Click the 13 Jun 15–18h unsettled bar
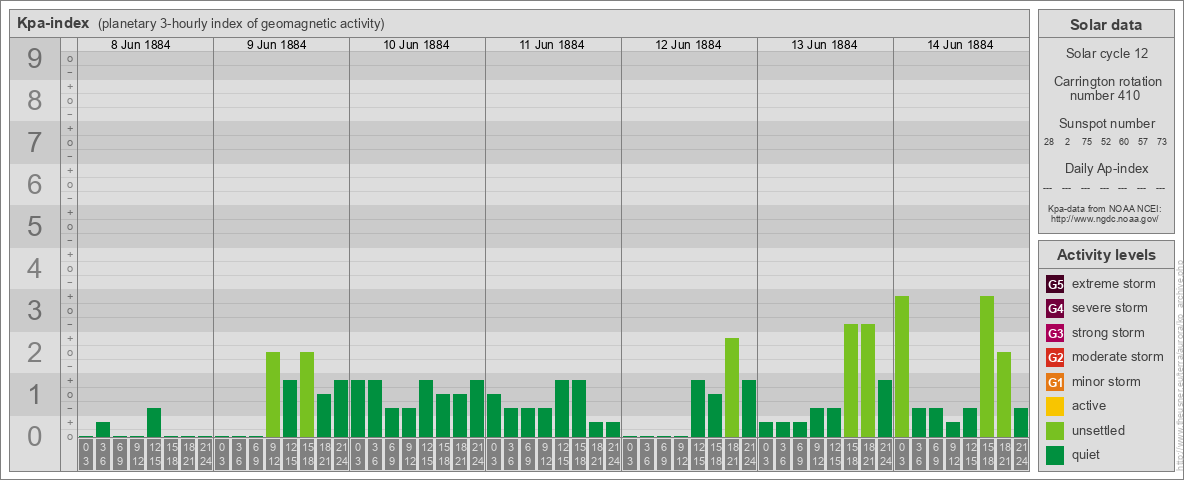Viewport: 1184px width, 480px height. 851,380
